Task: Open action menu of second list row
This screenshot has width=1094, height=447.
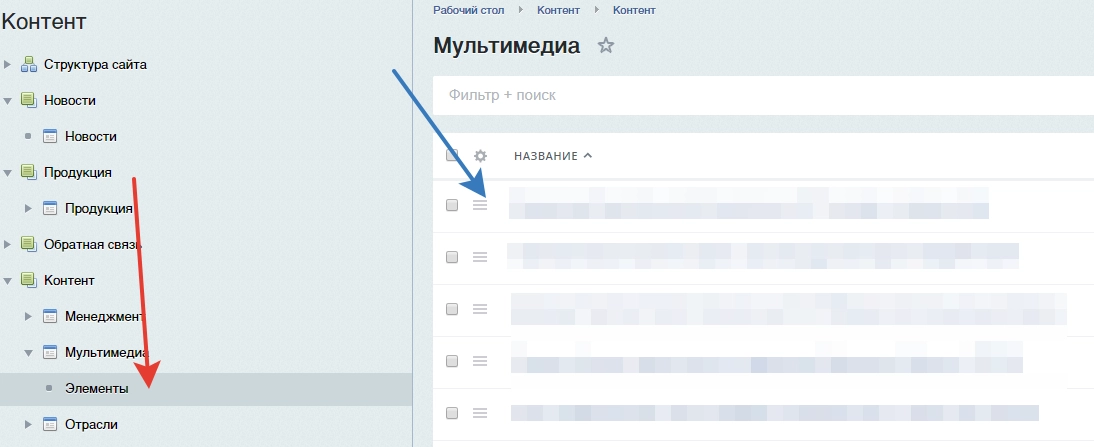Action: 480,257
